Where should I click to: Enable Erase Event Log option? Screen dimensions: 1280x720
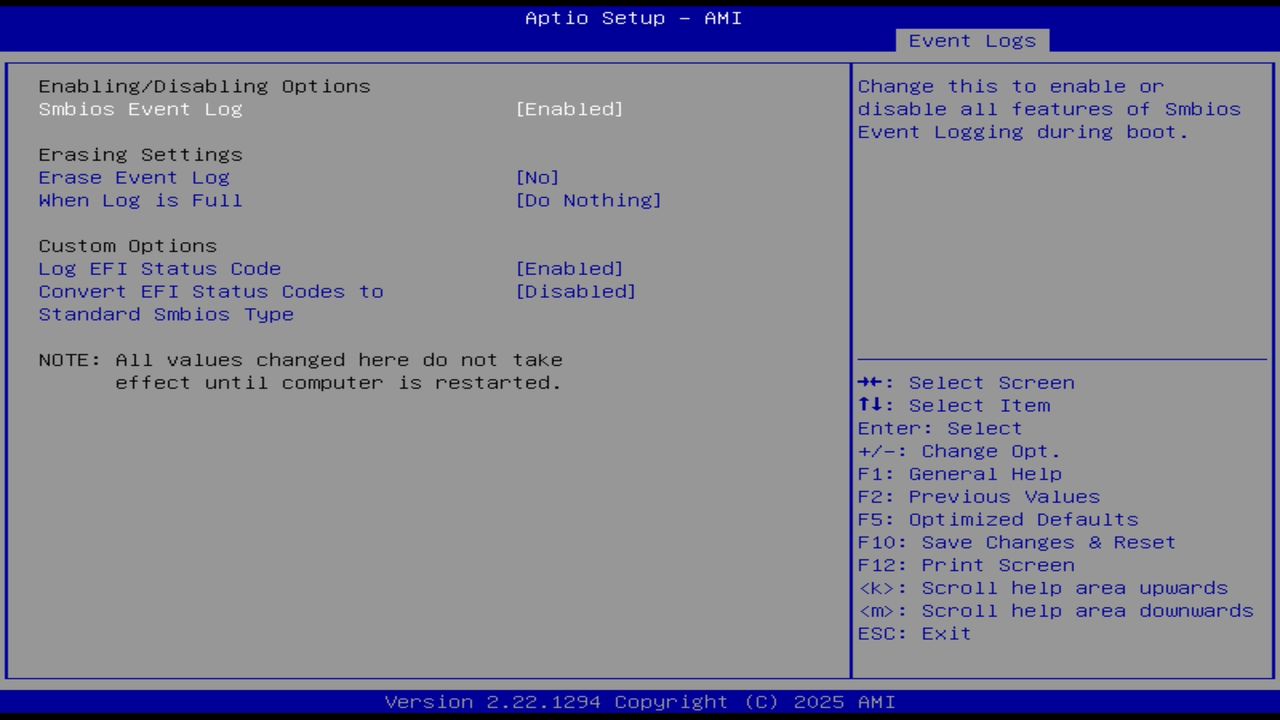pyautogui.click(x=537, y=177)
